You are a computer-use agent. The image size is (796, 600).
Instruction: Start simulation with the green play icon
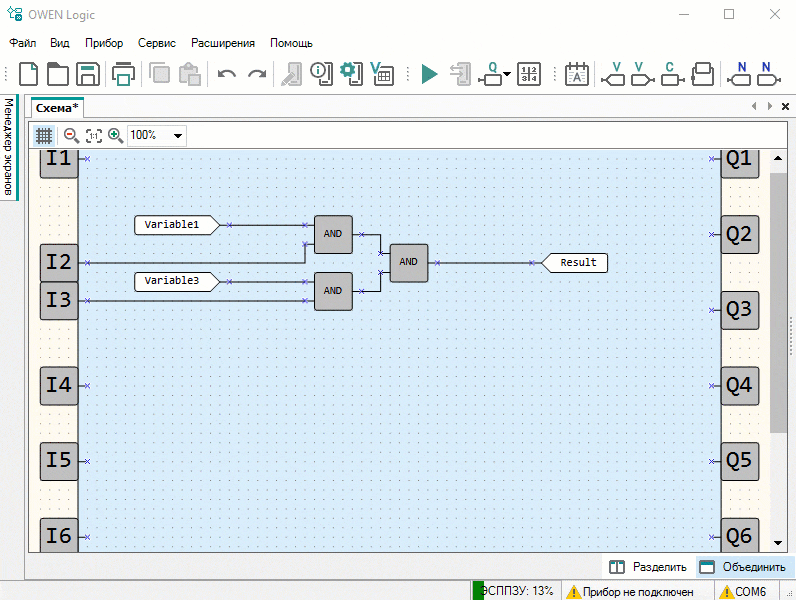[429, 74]
